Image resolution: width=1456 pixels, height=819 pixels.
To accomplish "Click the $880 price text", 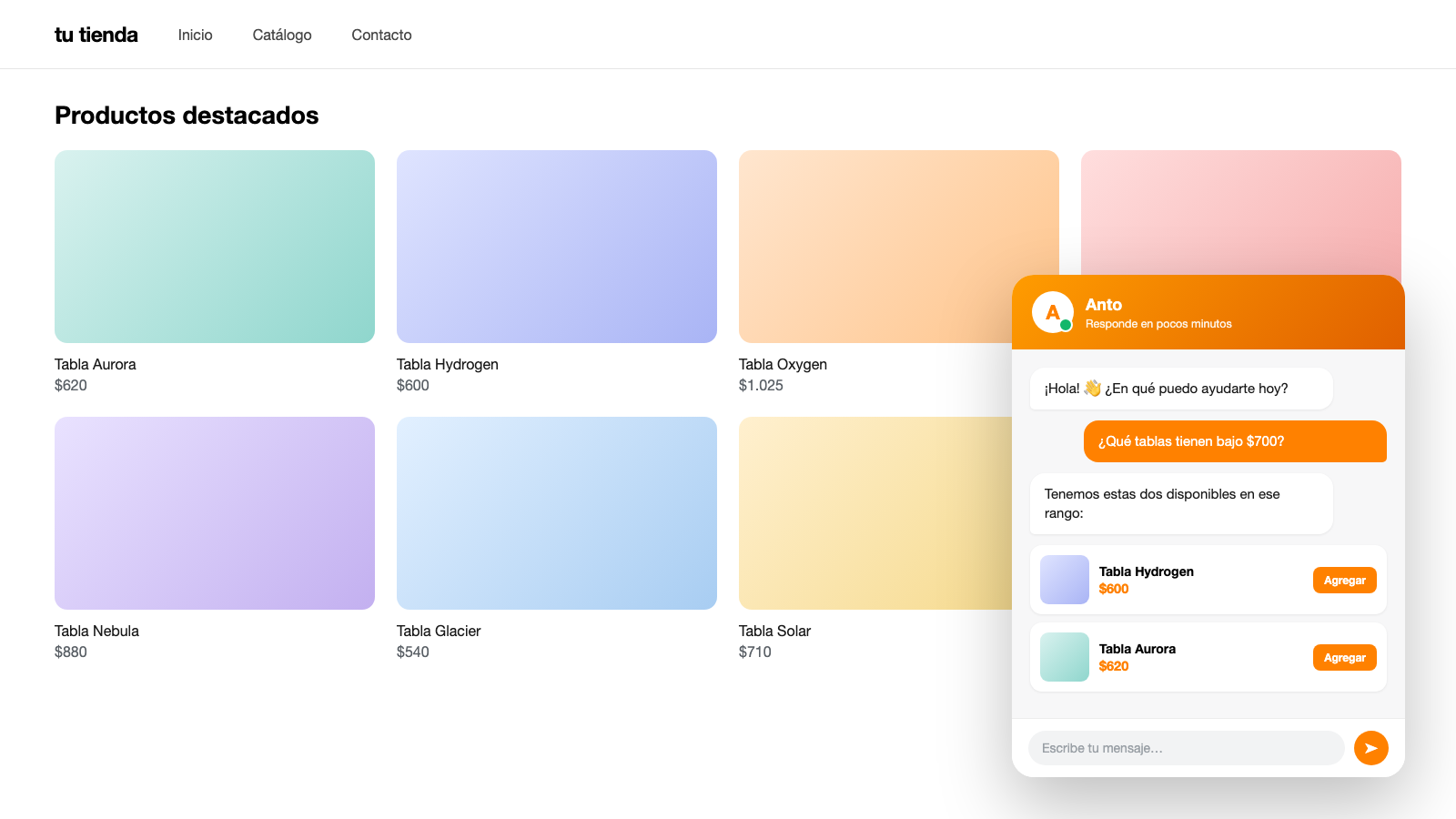I will click(x=71, y=652).
